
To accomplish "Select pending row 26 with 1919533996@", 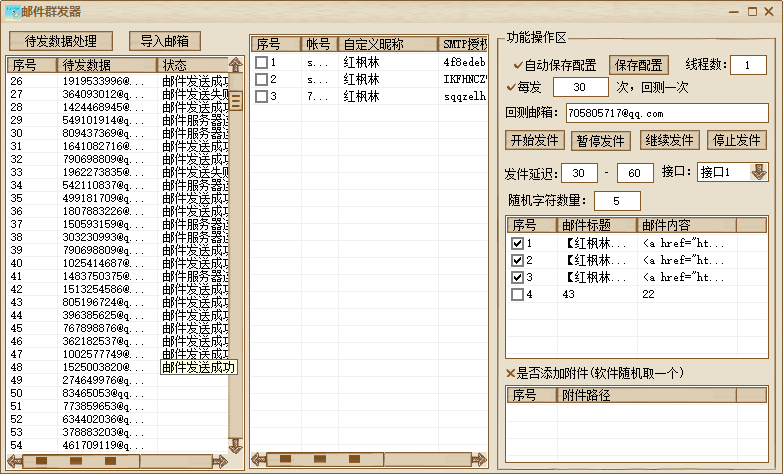I will point(118,81).
